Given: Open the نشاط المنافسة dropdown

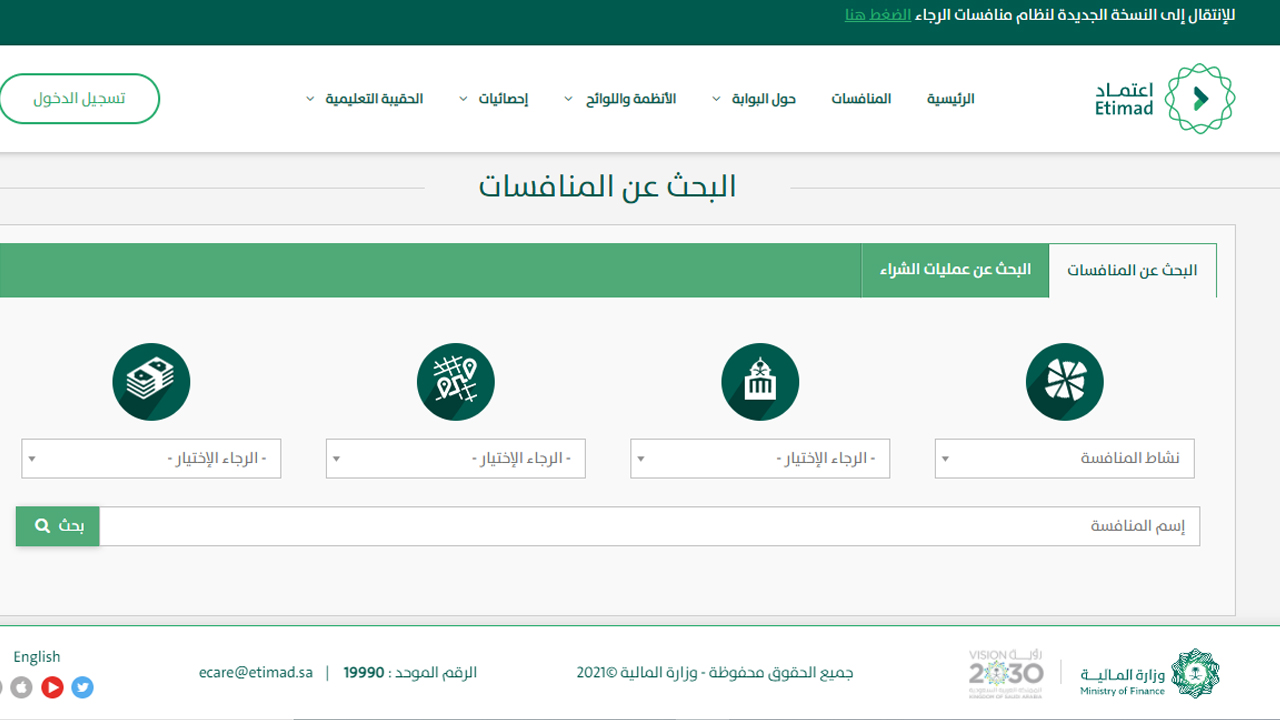Looking at the screenshot, I should (1064, 459).
